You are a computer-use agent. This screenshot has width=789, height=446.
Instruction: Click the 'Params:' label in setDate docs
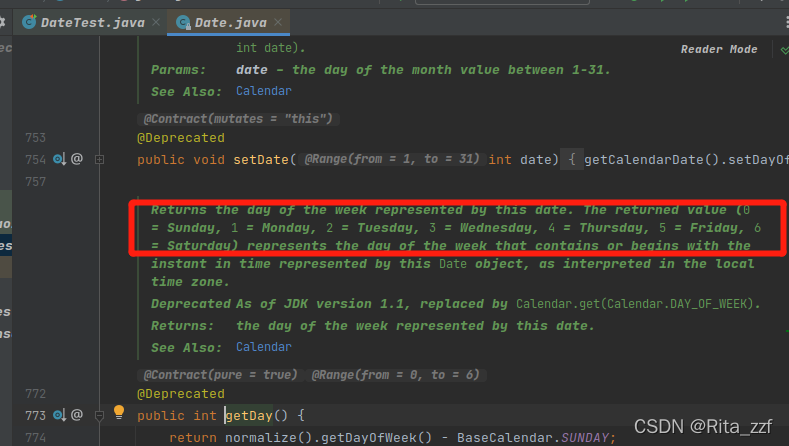point(178,70)
